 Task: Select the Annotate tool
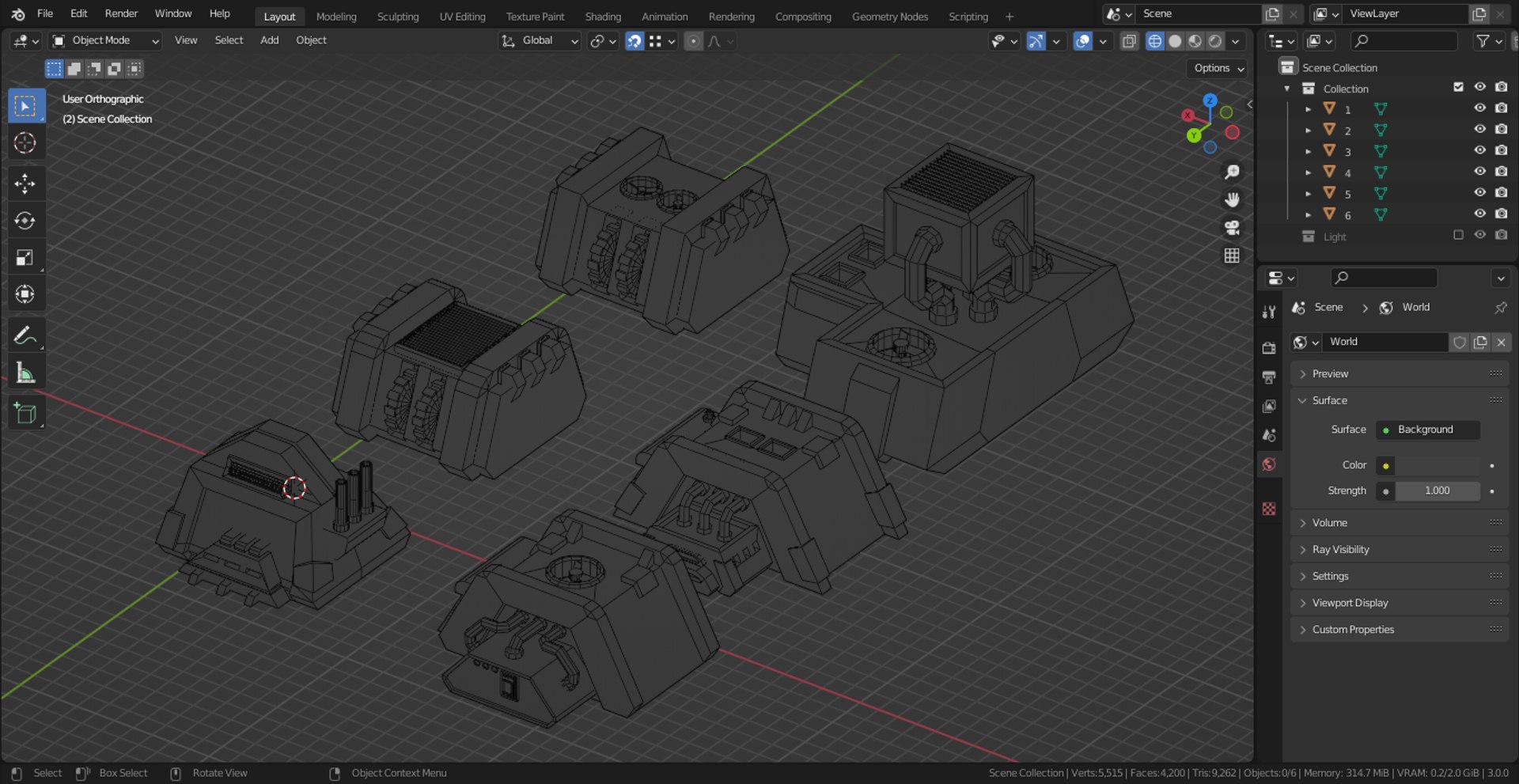(x=25, y=335)
